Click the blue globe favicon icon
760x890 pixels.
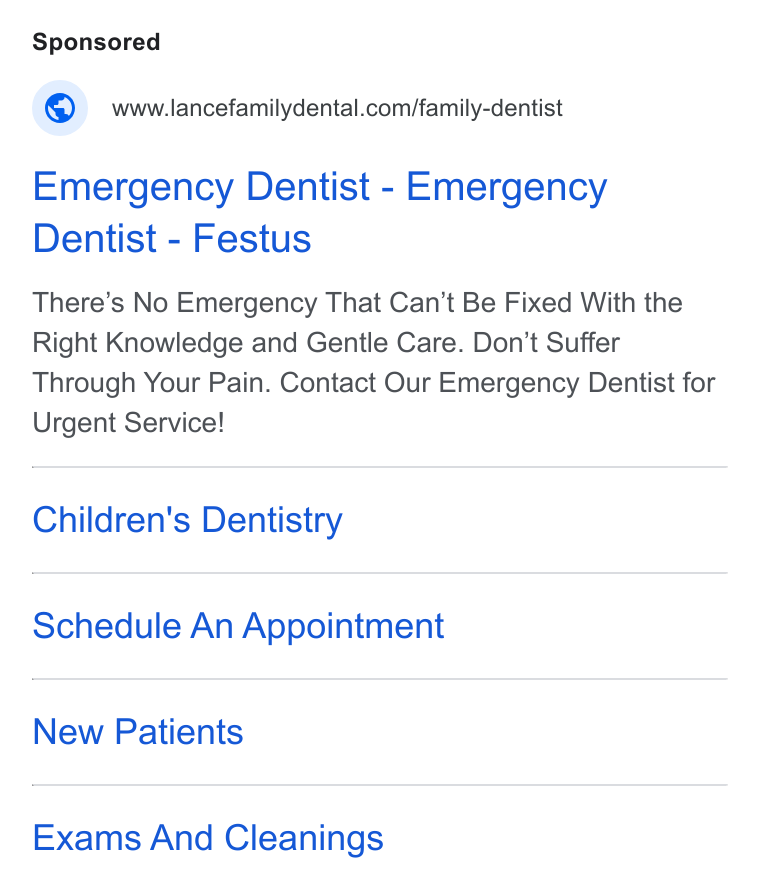pos(60,108)
